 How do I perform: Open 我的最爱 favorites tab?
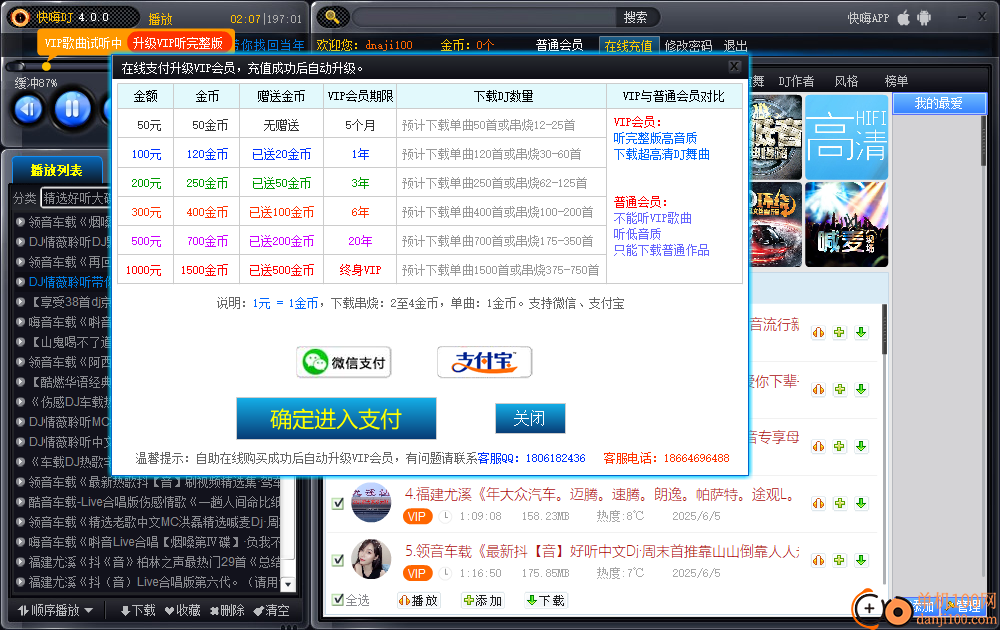click(939, 103)
